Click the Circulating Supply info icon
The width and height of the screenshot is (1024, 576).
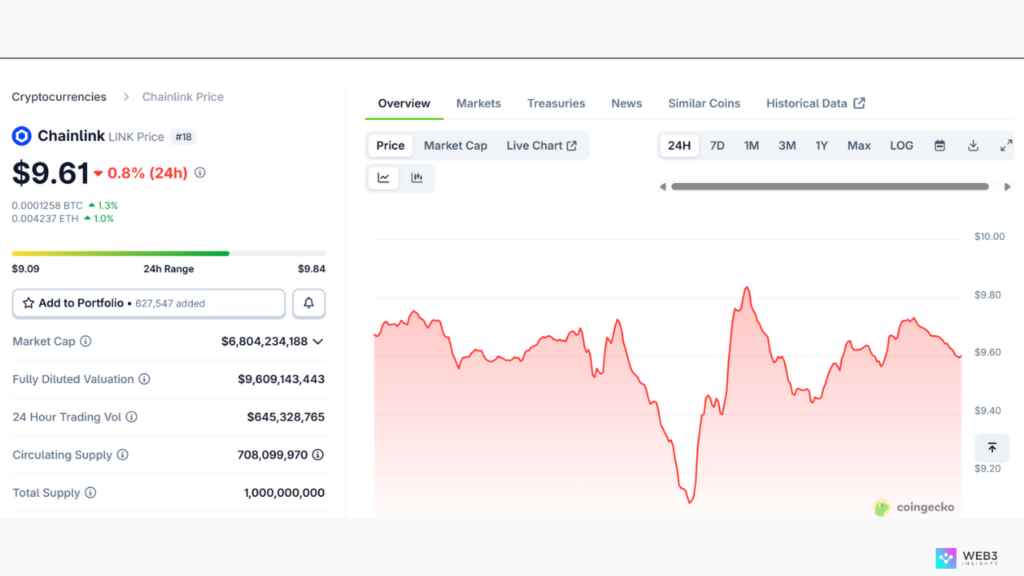[x=123, y=455]
